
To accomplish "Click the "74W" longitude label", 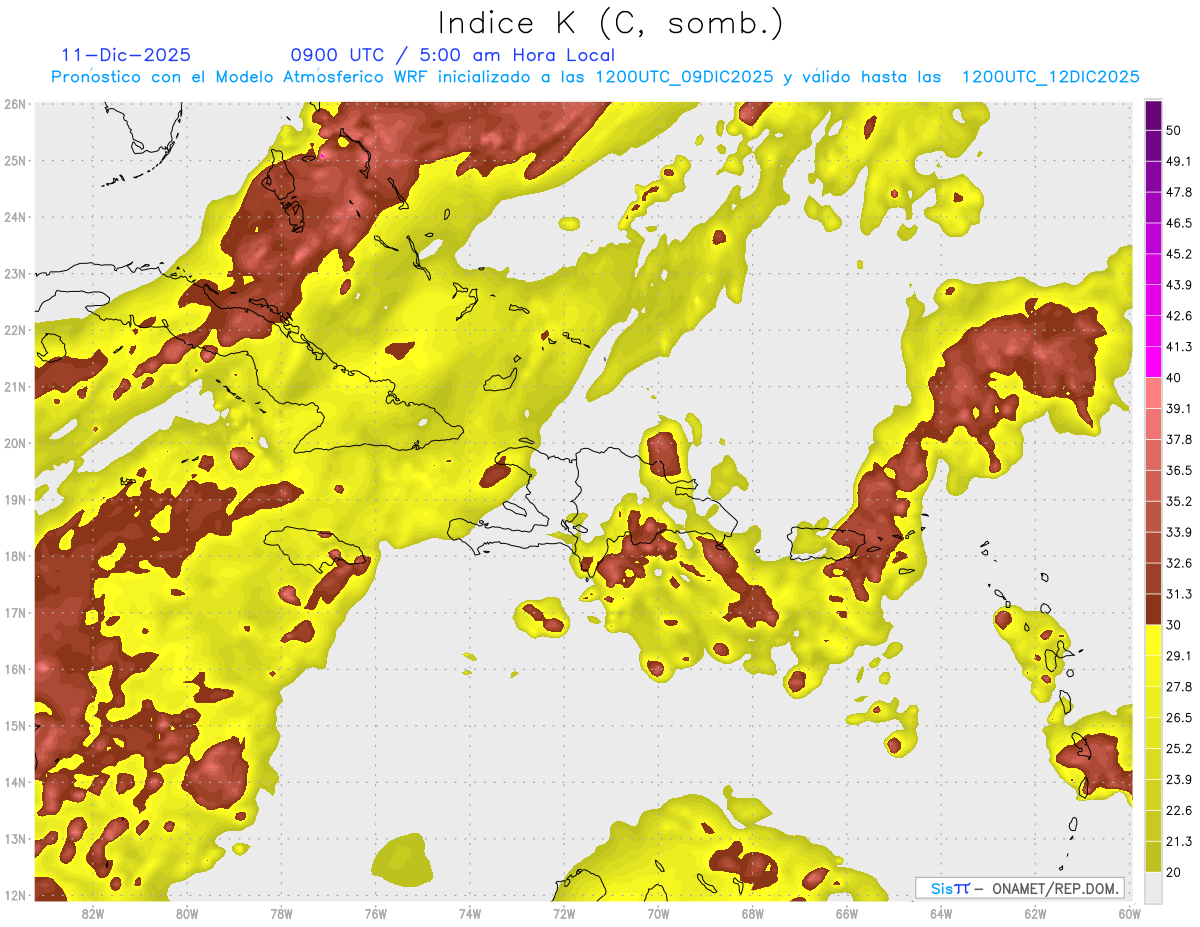I will [x=470, y=914].
